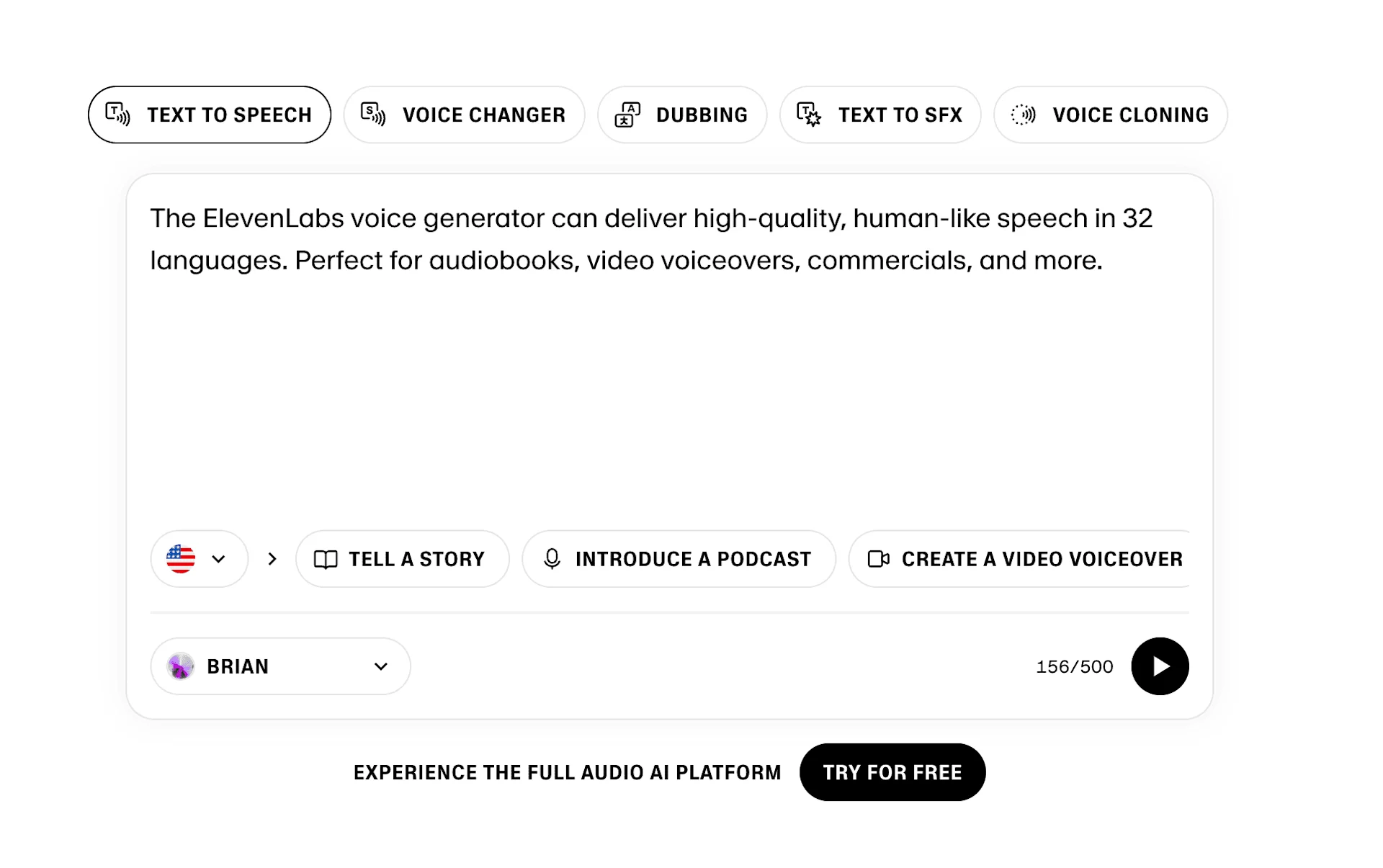Image resolution: width=1383 pixels, height=868 pixels.
Task: Open the Brian voice selector
Action: [x=280, y=666]
